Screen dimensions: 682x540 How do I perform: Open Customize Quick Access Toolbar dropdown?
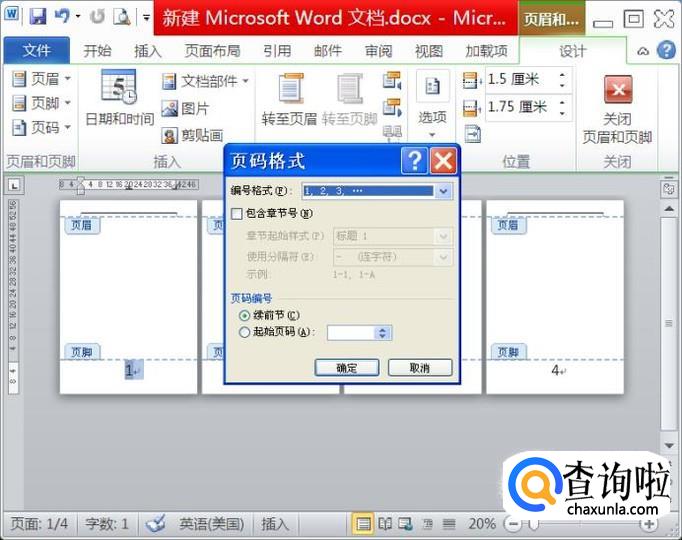[x=147, y=18]
